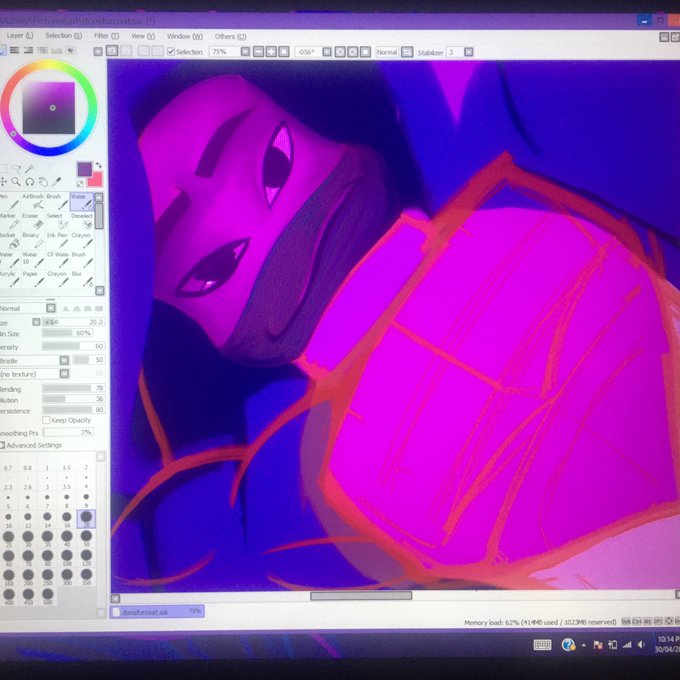Click the zoom in plus icon
This screenshot has width=680, height=680.
271,52
